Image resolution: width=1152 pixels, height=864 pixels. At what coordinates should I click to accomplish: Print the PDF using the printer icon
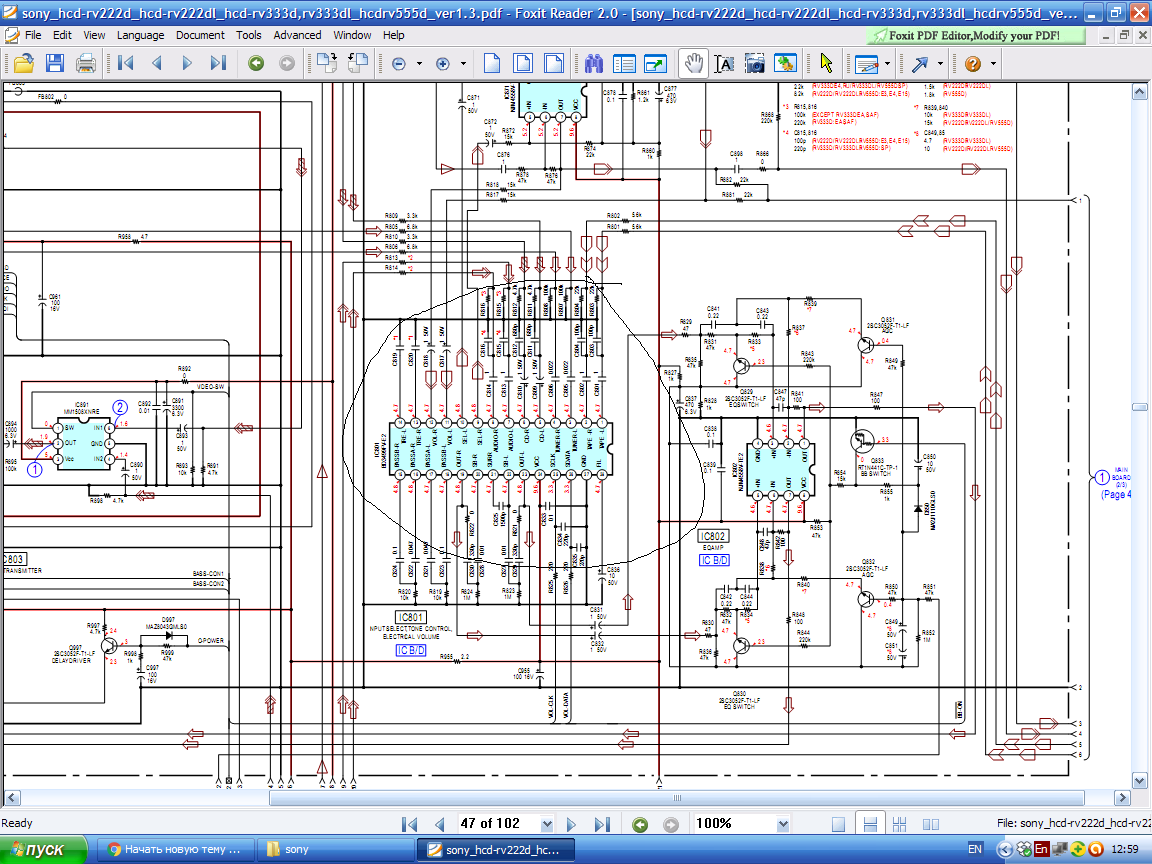tap(86, 63)
